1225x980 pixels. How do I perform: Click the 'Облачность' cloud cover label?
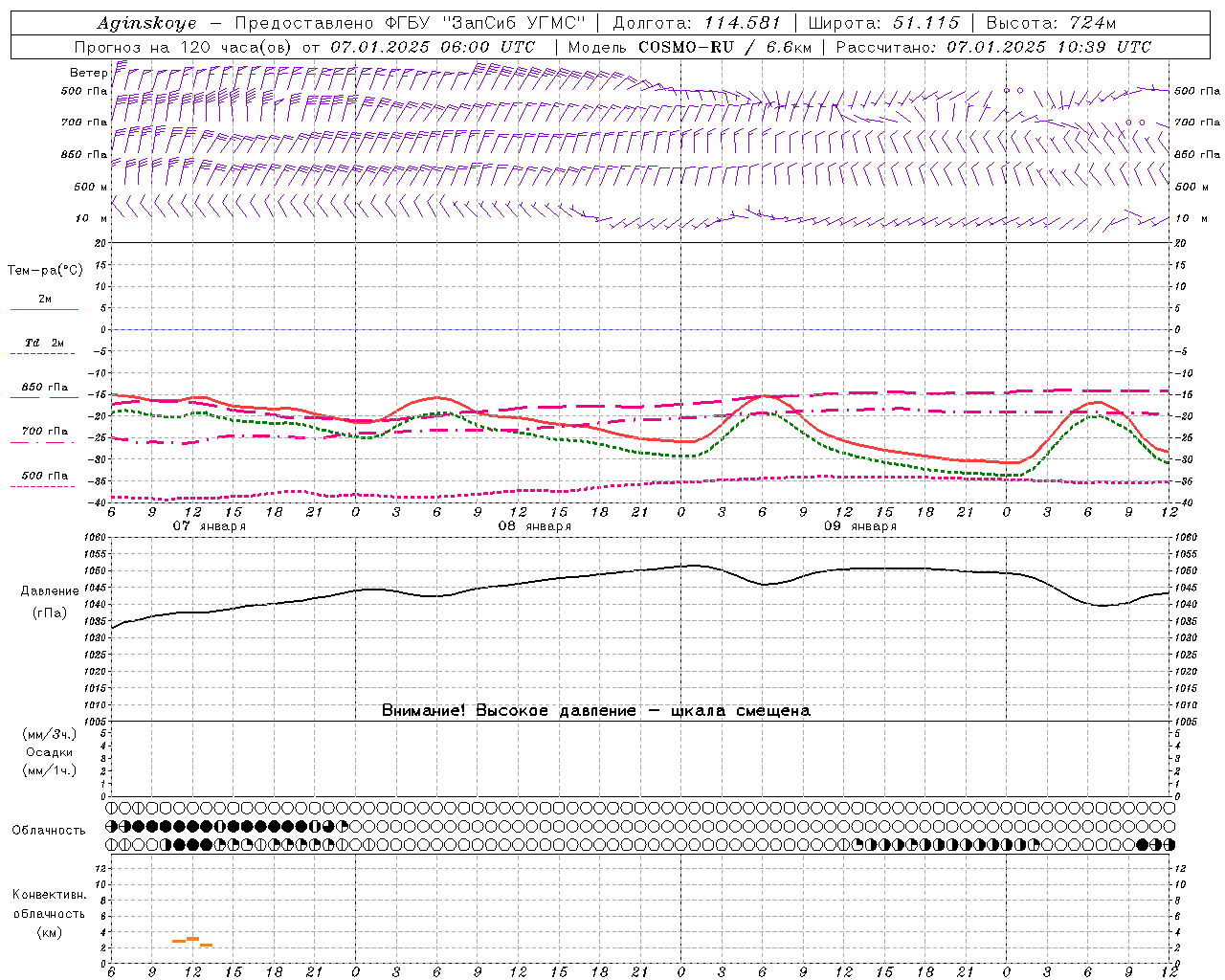[49, 830]
